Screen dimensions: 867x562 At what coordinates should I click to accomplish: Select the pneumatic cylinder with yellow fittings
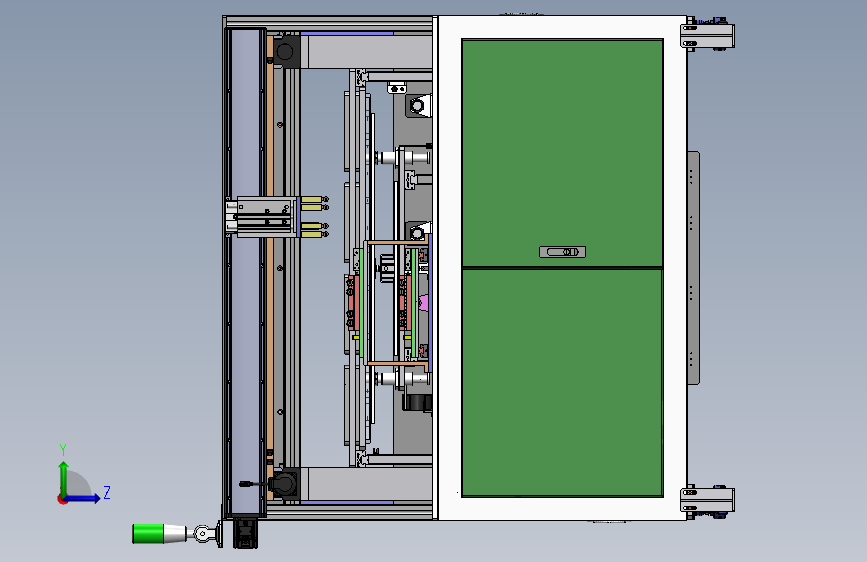point(276,217)
